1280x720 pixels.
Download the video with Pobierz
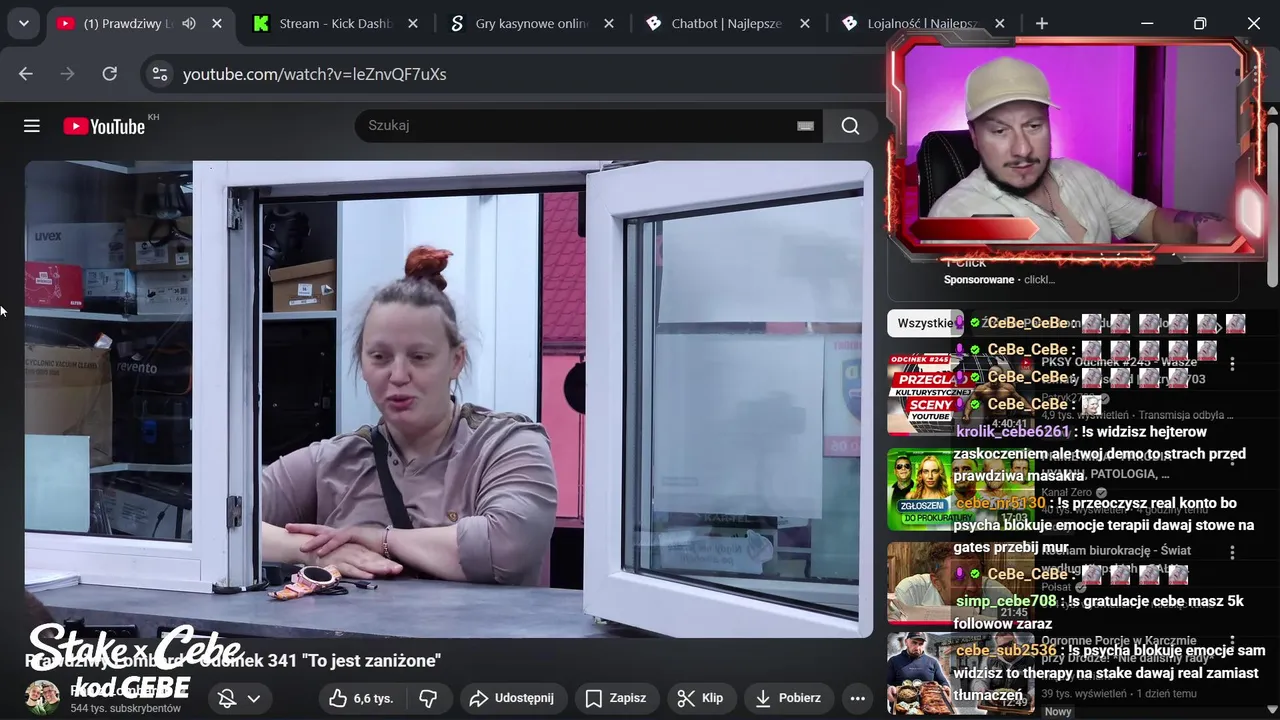(790, 698)
